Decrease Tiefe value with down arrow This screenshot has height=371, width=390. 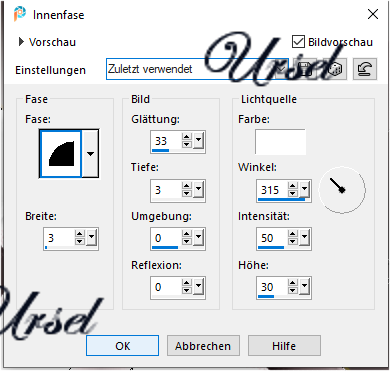[187, 194]
